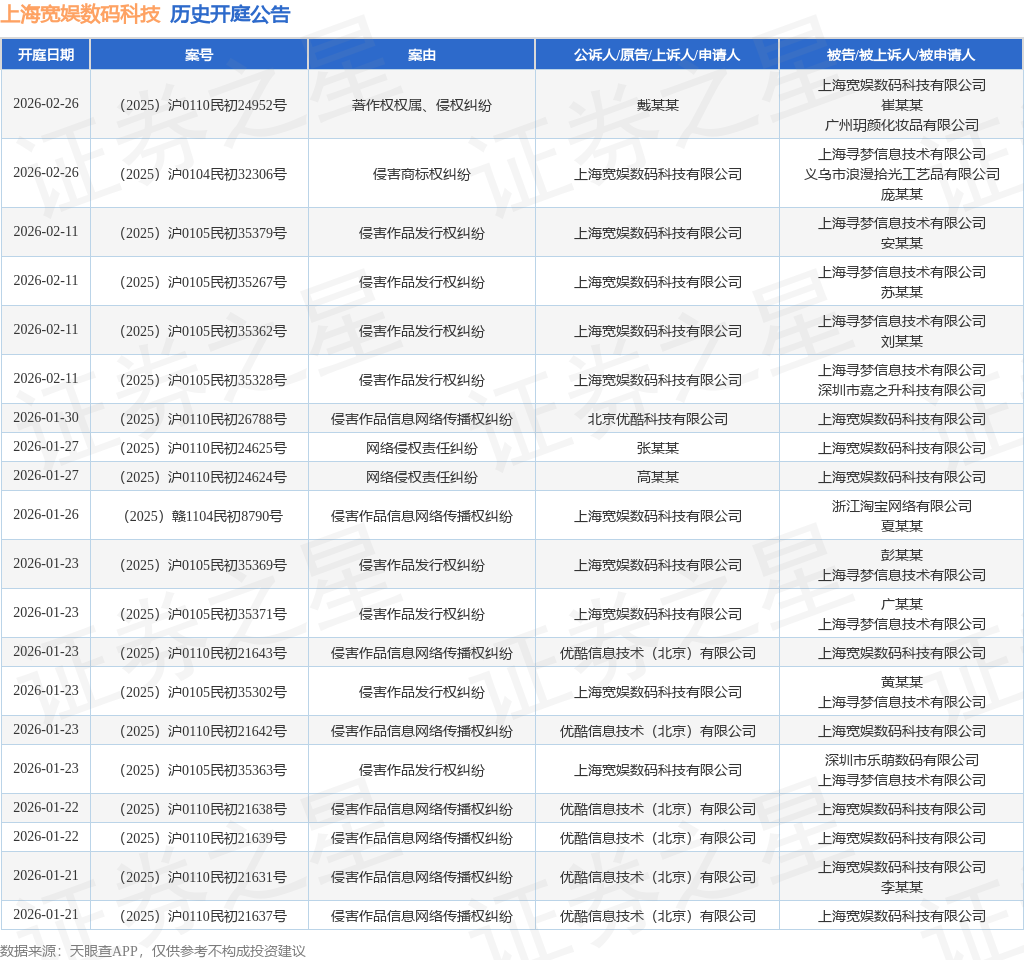Select case number 沪0105民初35371号
1024x960 pixels.
(x=227, y=614)
